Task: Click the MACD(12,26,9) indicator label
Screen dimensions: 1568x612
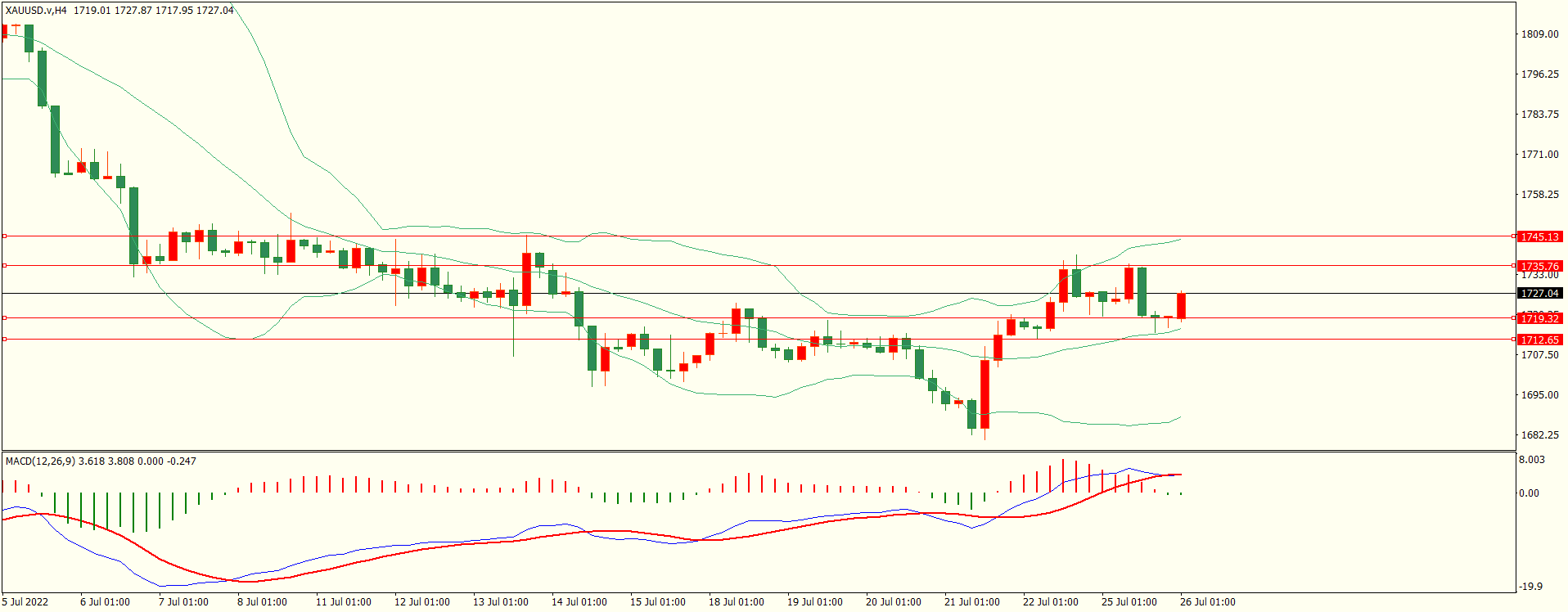Action: [40, 461]
